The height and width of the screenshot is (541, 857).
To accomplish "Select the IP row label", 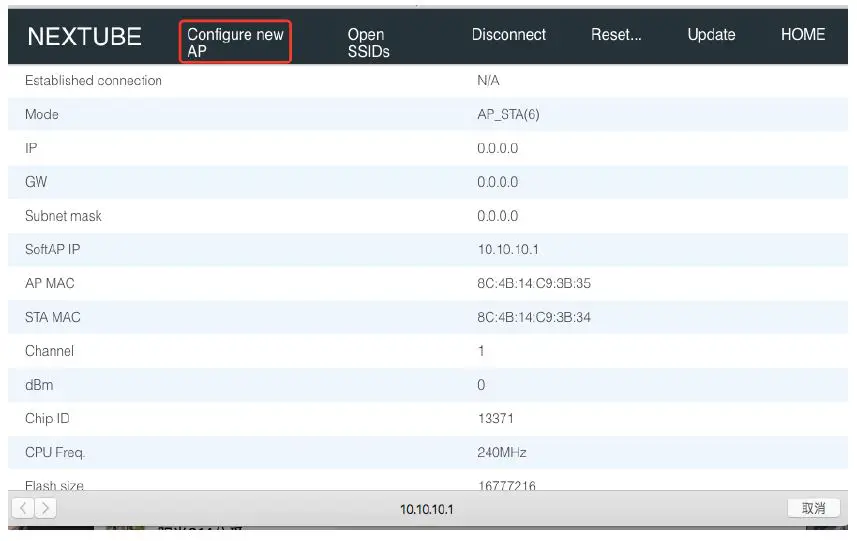I will click(31, 148).
